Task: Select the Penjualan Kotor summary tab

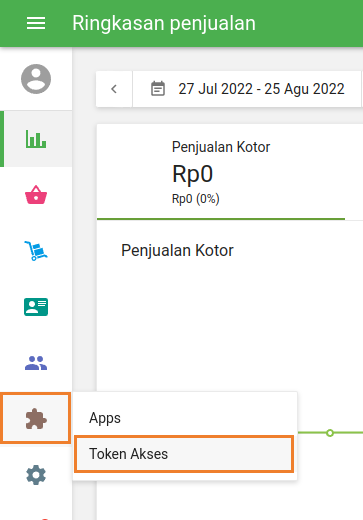Action: click(x=221, y=172)
